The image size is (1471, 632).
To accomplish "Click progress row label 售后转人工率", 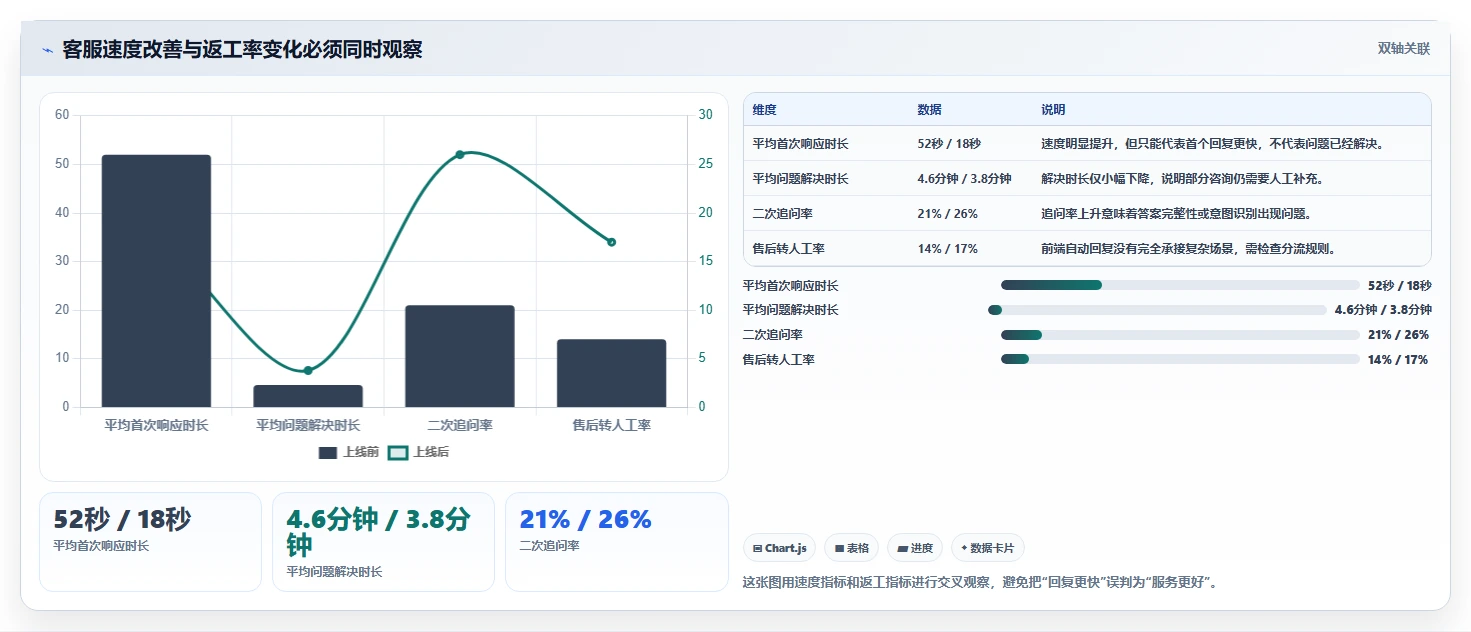I will pos(778,359).
